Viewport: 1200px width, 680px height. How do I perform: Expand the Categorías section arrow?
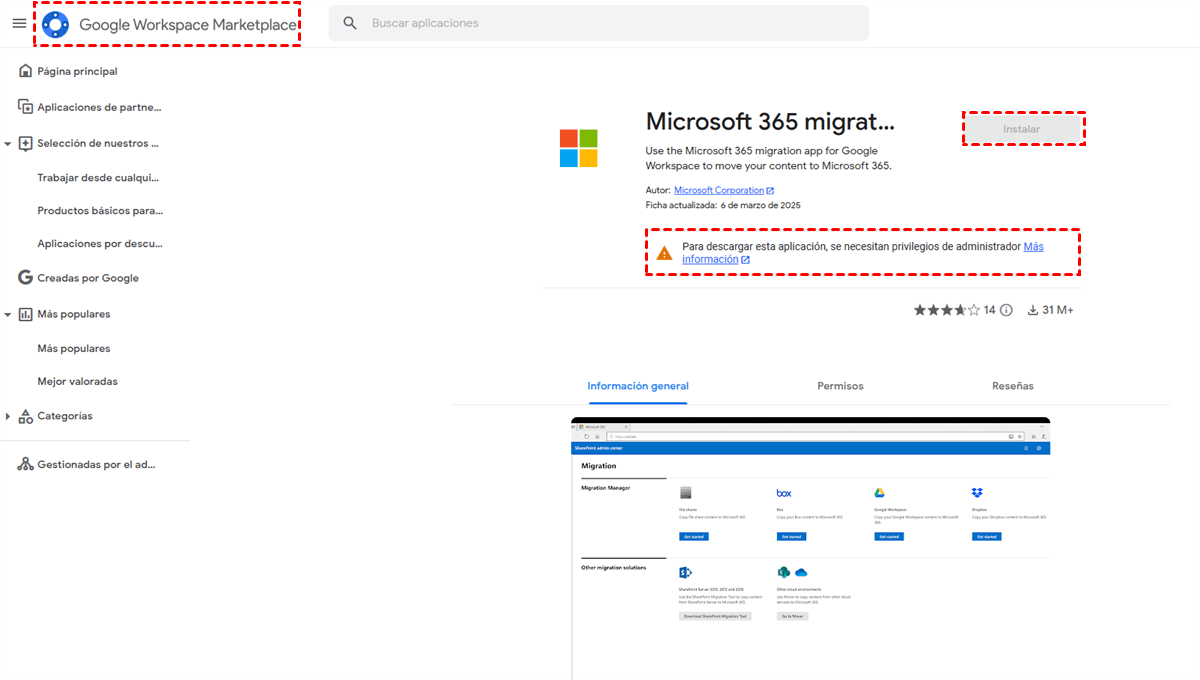pyautogui.click(x=8, y=416)
